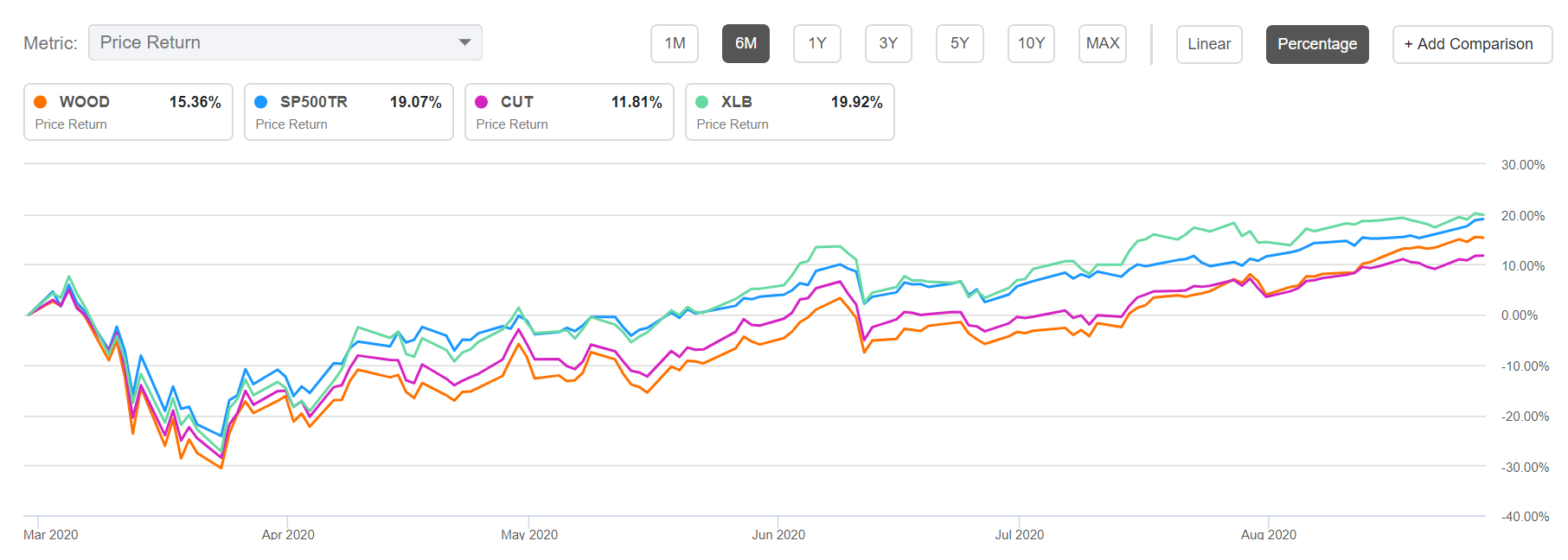1568x560 pixels.
Task: Click the green XLB legend dot
Action: pyautogui.click(x=702, y=102)
